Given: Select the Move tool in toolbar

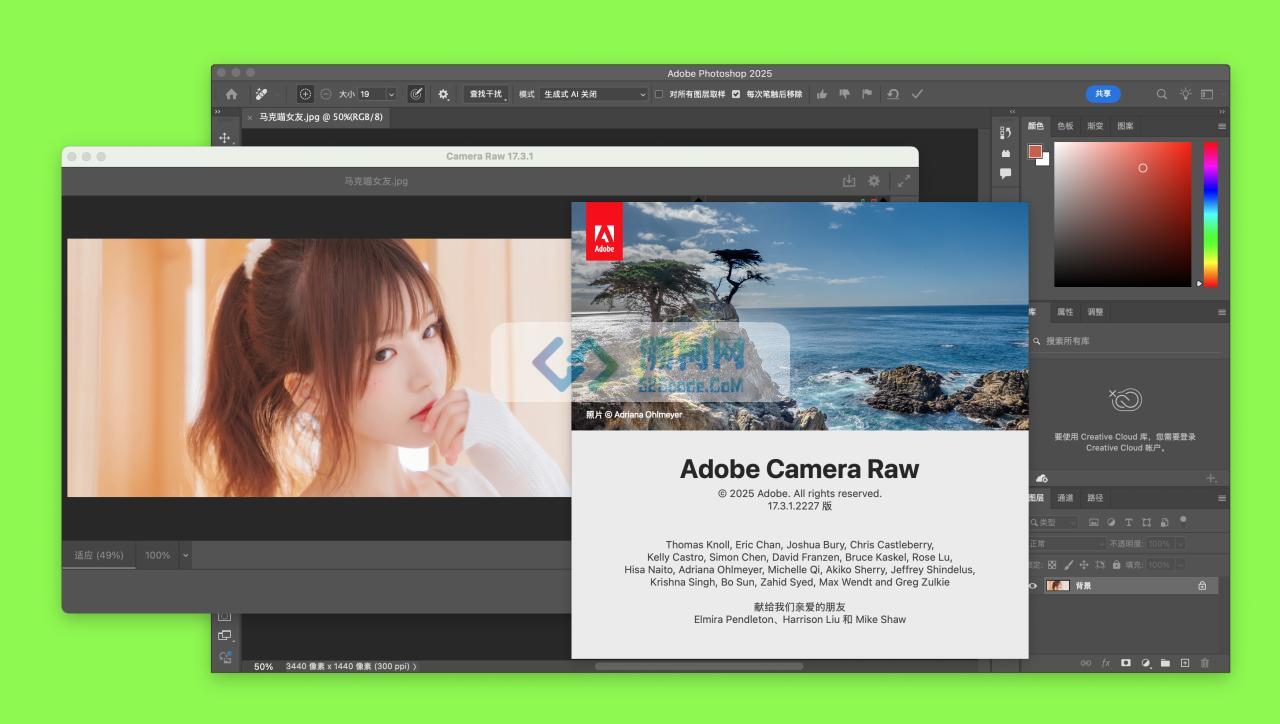Looking at the screenshot, I should 225,138.
